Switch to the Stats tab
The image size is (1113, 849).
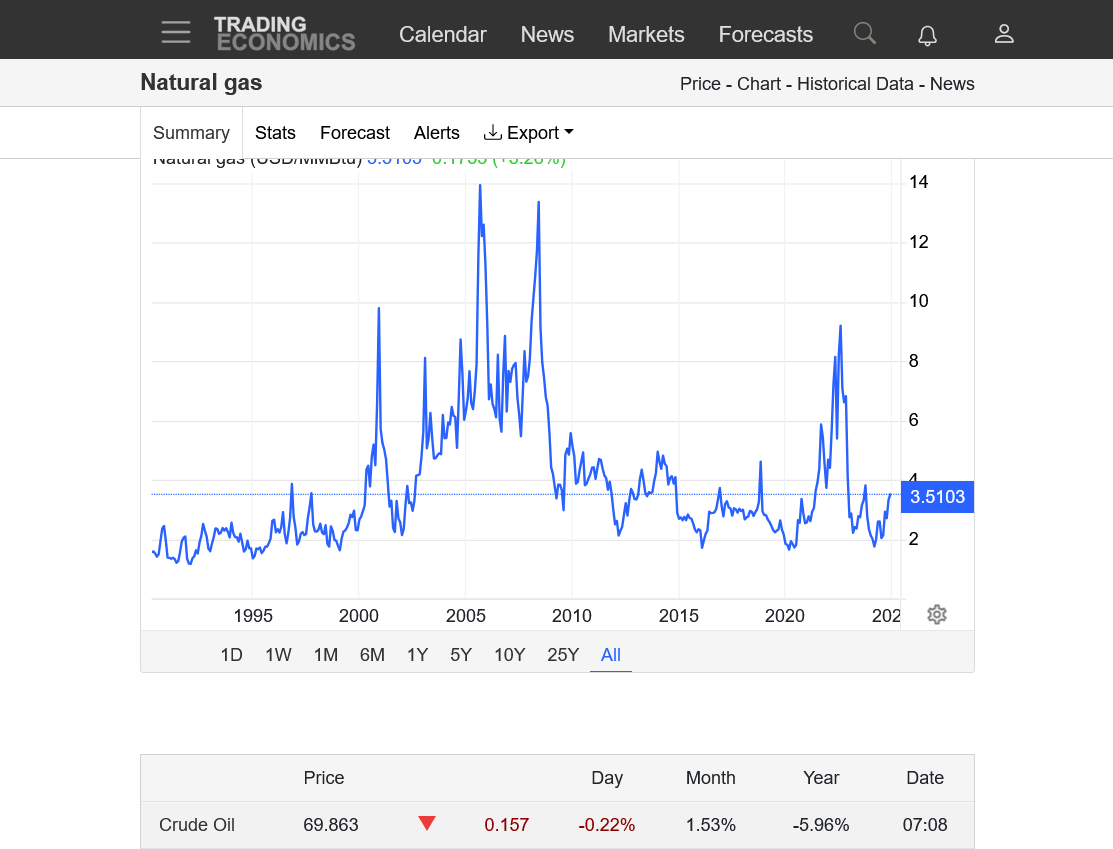coord(275,133)
